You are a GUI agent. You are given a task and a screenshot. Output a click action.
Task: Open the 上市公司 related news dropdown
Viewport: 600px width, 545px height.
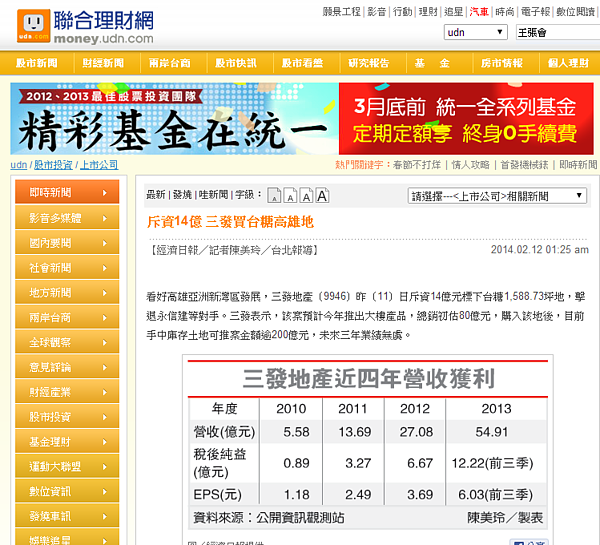coord(497,196)
